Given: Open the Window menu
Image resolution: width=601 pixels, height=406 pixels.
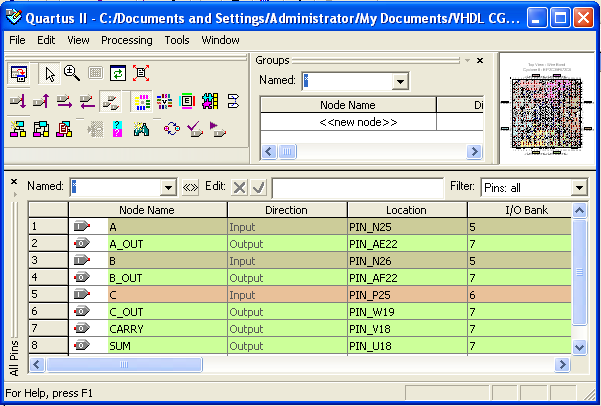Looking at the screenshot, I should tap(220, 40).
